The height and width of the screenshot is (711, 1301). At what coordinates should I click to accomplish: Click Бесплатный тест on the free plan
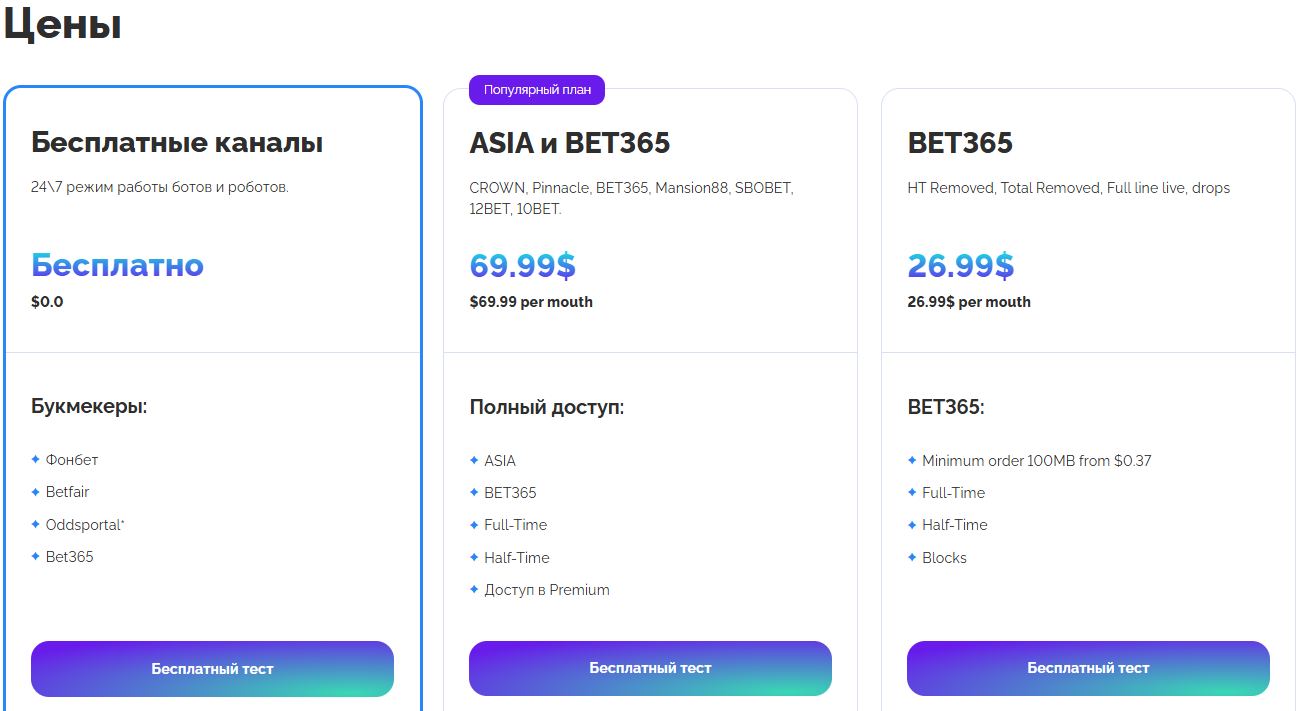(x=212, y=668)
